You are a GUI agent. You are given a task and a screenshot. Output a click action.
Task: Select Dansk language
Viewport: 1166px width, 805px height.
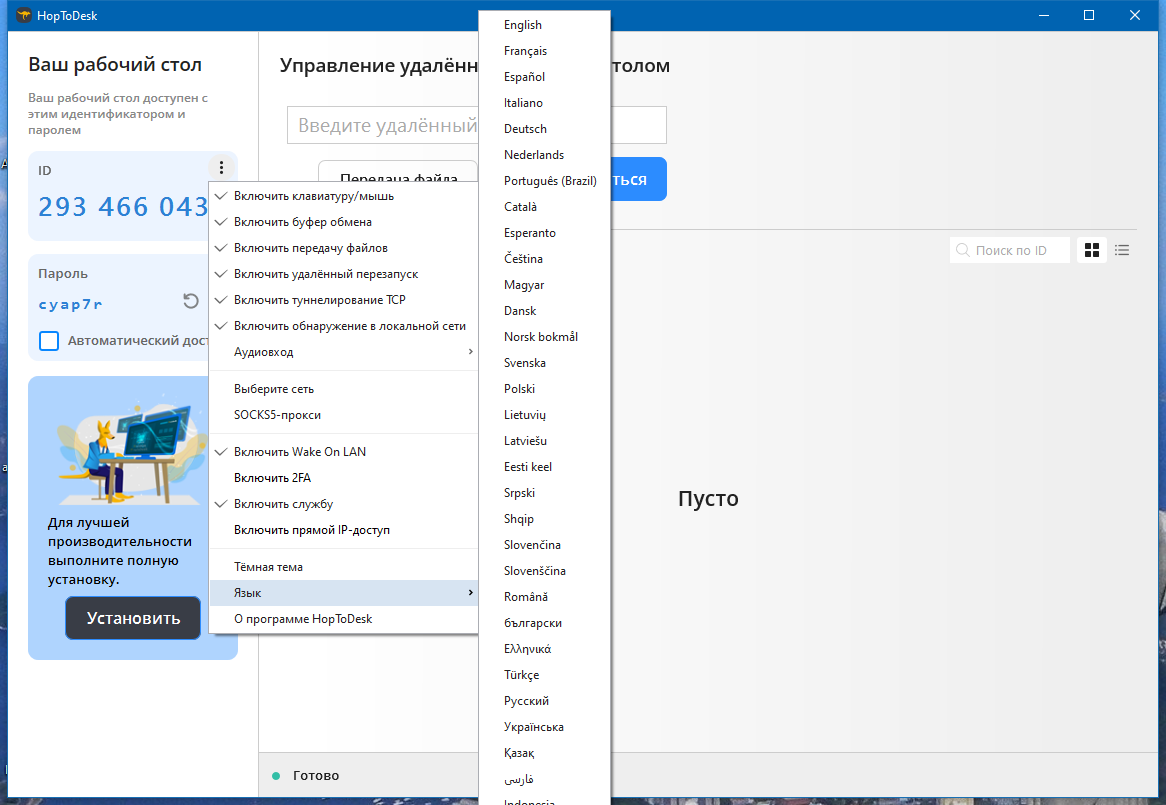tap(544, 311)
